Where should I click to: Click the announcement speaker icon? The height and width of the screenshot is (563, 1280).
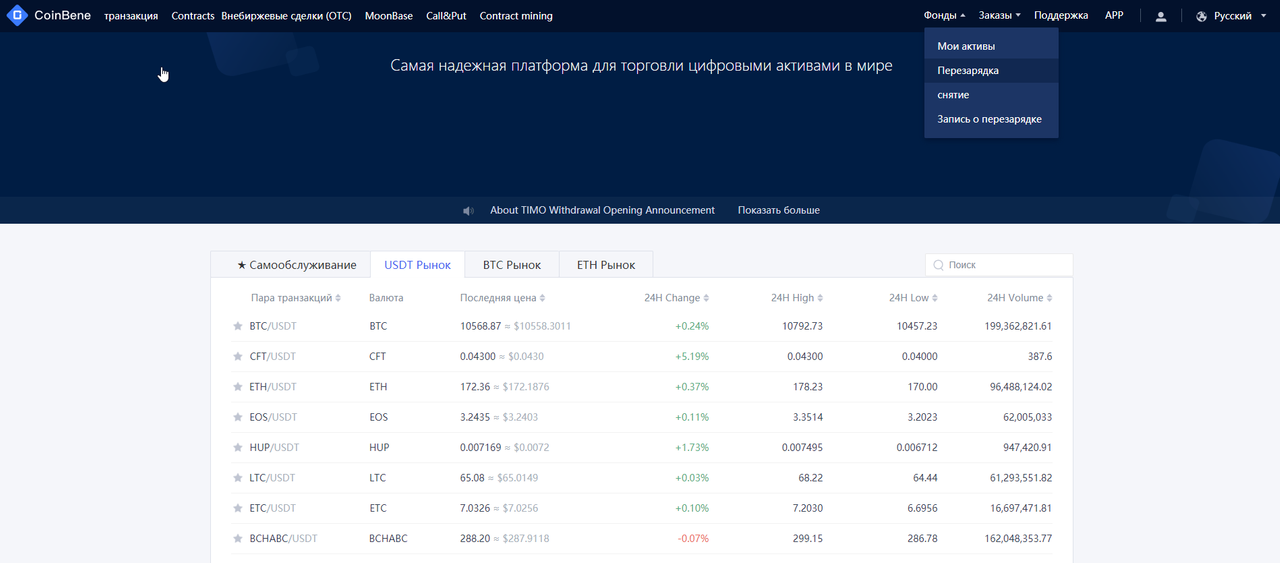click(x=468, y=211)
